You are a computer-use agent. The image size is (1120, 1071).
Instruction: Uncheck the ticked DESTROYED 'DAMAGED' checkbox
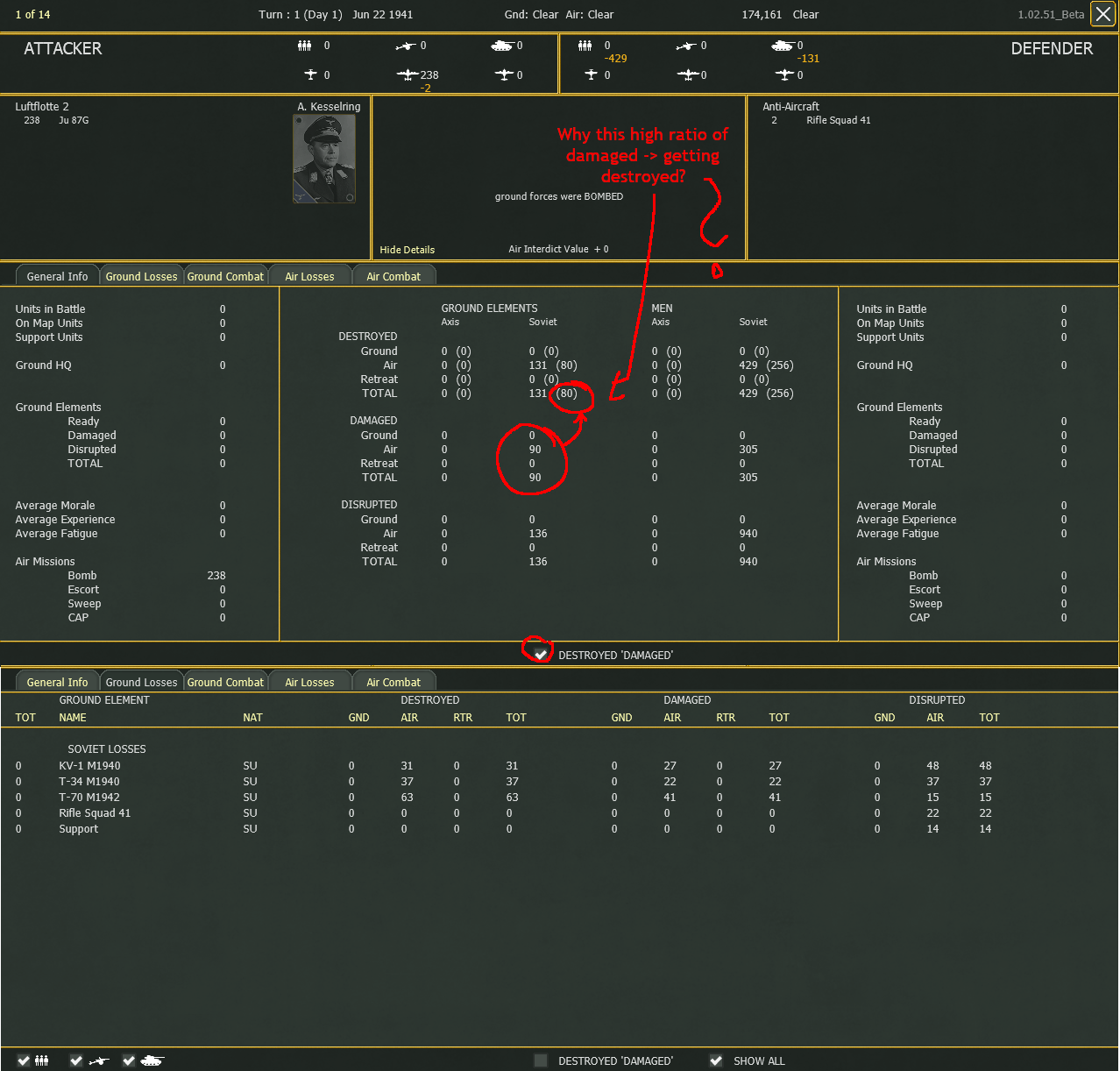[541, 655]
